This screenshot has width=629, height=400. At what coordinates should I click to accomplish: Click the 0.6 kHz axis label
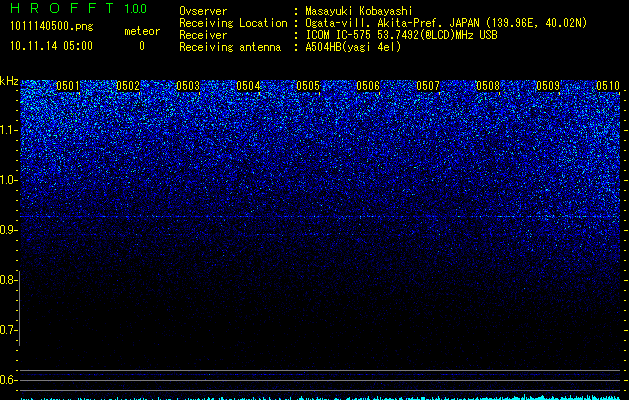tap(7, 380)
